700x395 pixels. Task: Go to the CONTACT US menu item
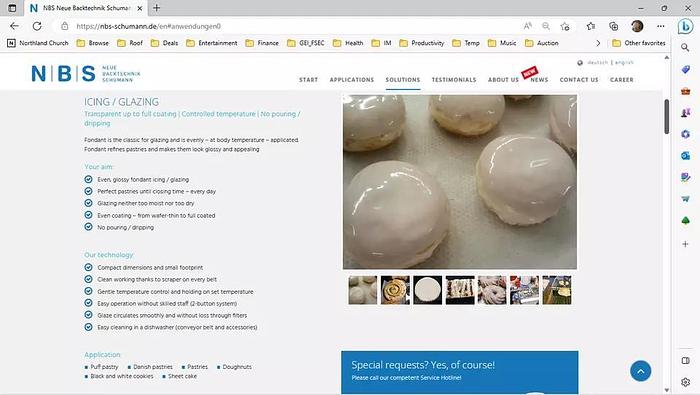pos(579,79)
